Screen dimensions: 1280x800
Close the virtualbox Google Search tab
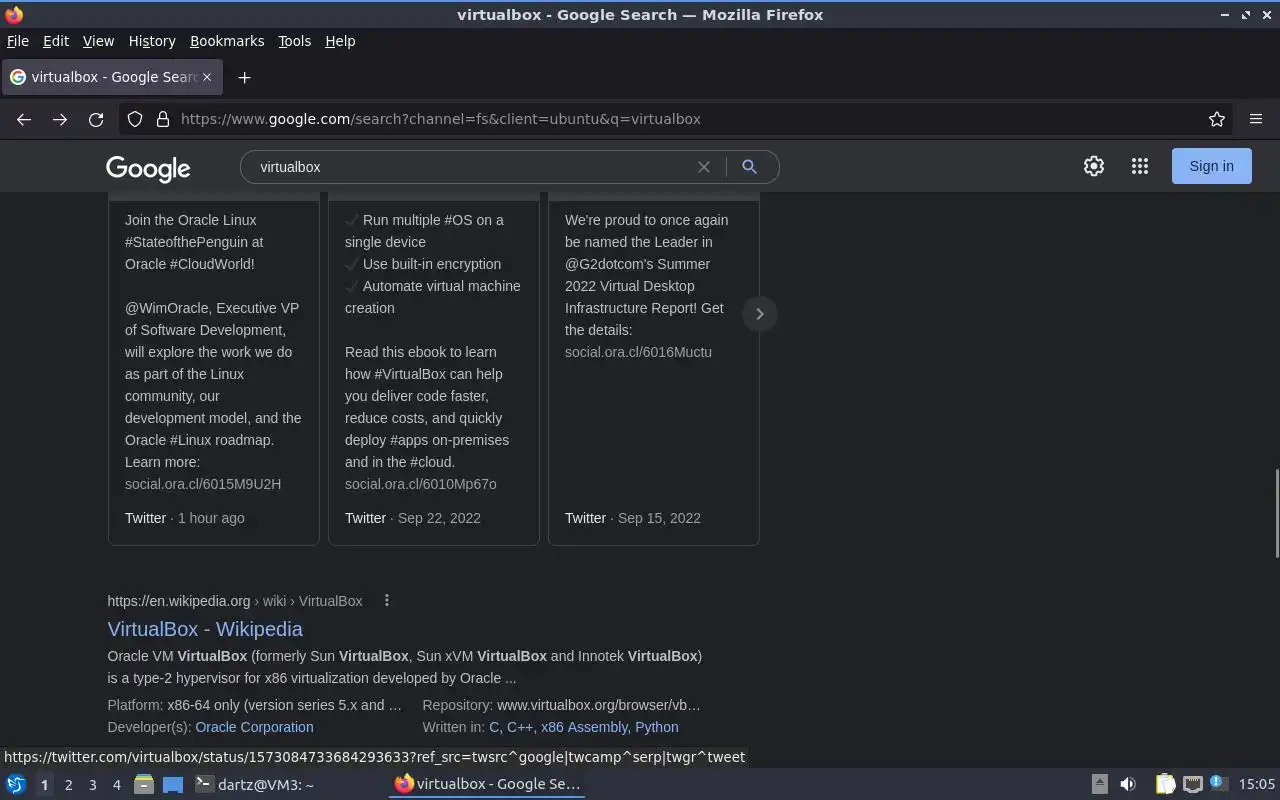[207, 77]
